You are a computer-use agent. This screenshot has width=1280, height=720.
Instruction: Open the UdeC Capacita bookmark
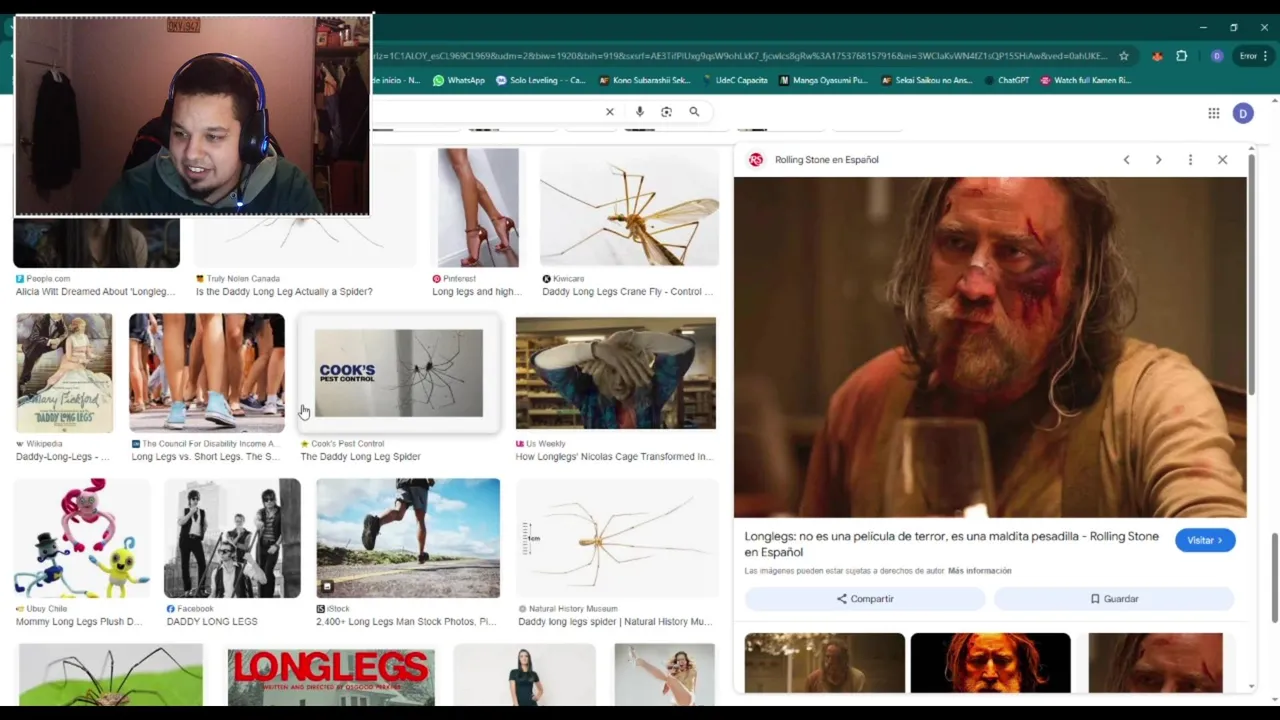pyautogui.click(x=735, y=80)
